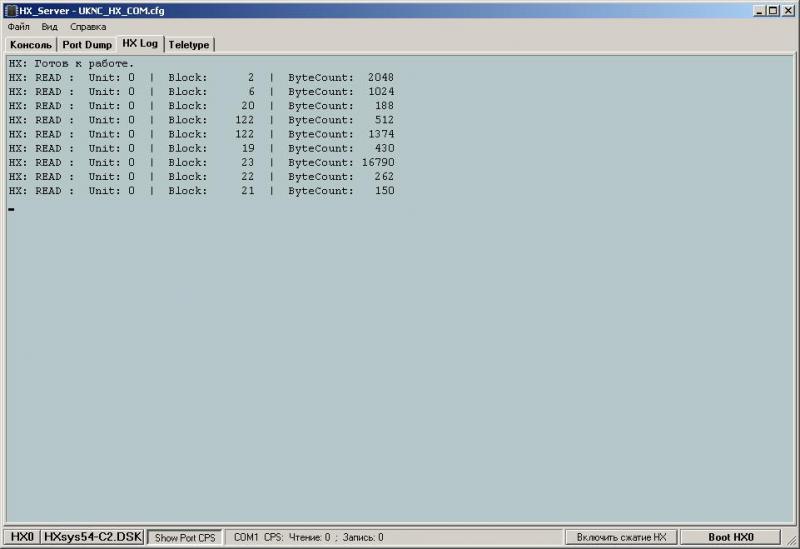Viewport: 800px width, 549px height.
Task: Close the HX_Server window
Action: coord(787,10)
